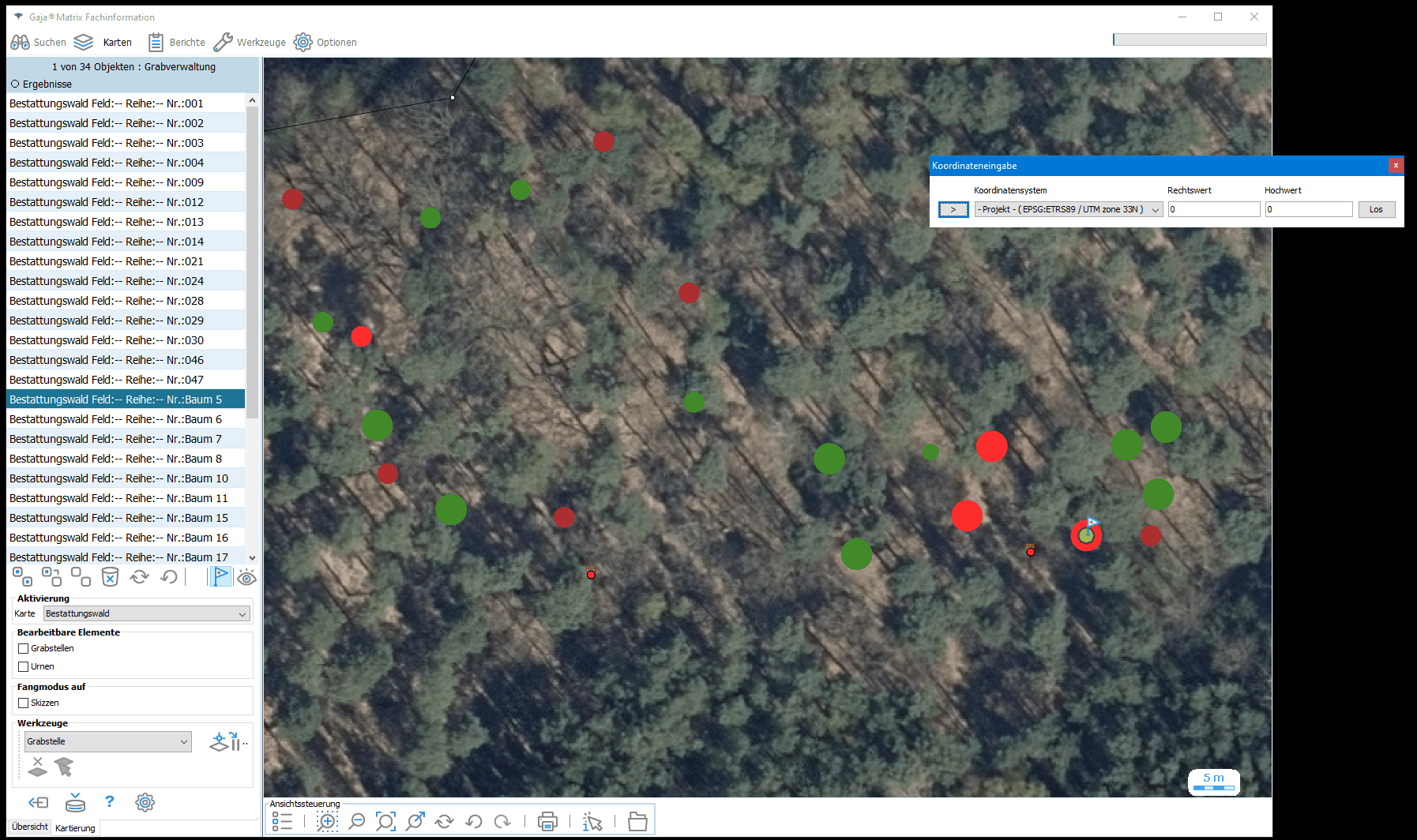Open the Berichte menu
The width and height of the screenshot is (1417, 840).
tap(177, 42)
